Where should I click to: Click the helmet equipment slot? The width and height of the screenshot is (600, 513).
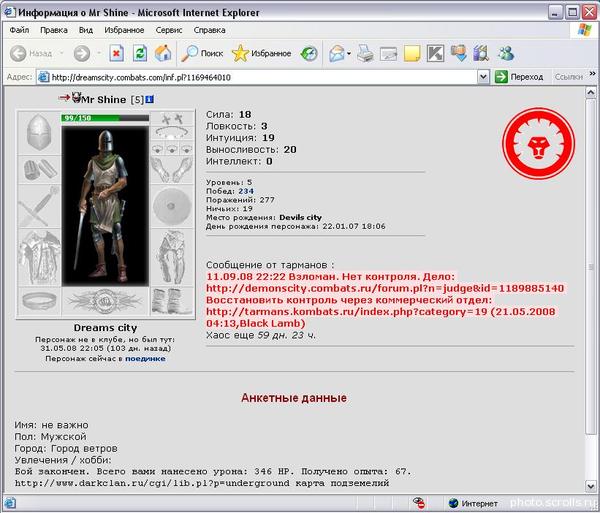39,133
